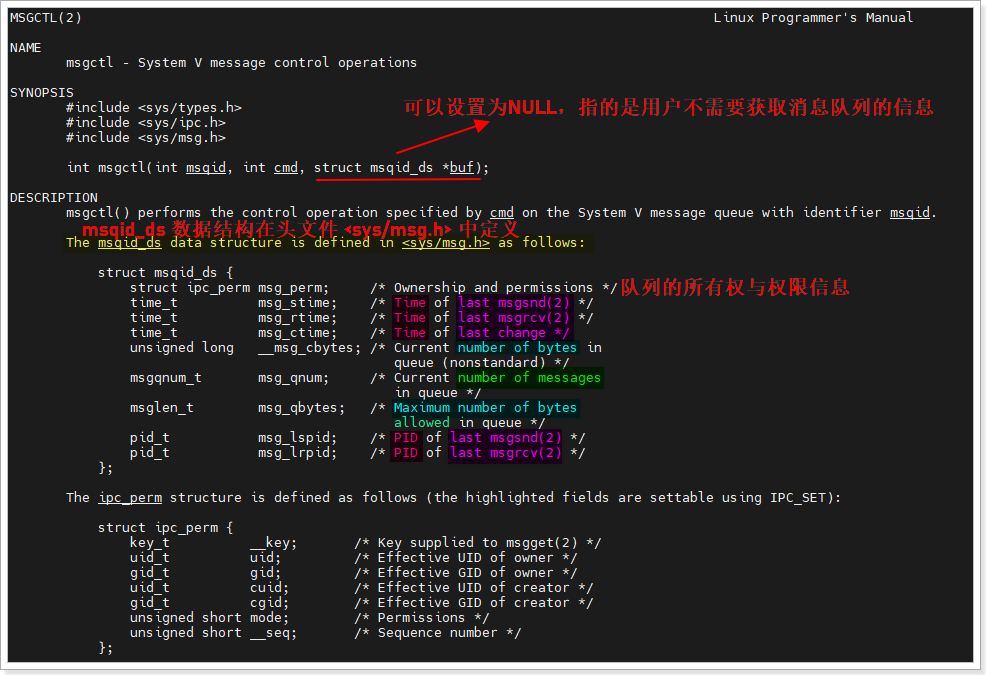This screenshot has width=986, height=675.
Task: Click the #include <sys/ipc.h> line
Action: tap(146, 123)
